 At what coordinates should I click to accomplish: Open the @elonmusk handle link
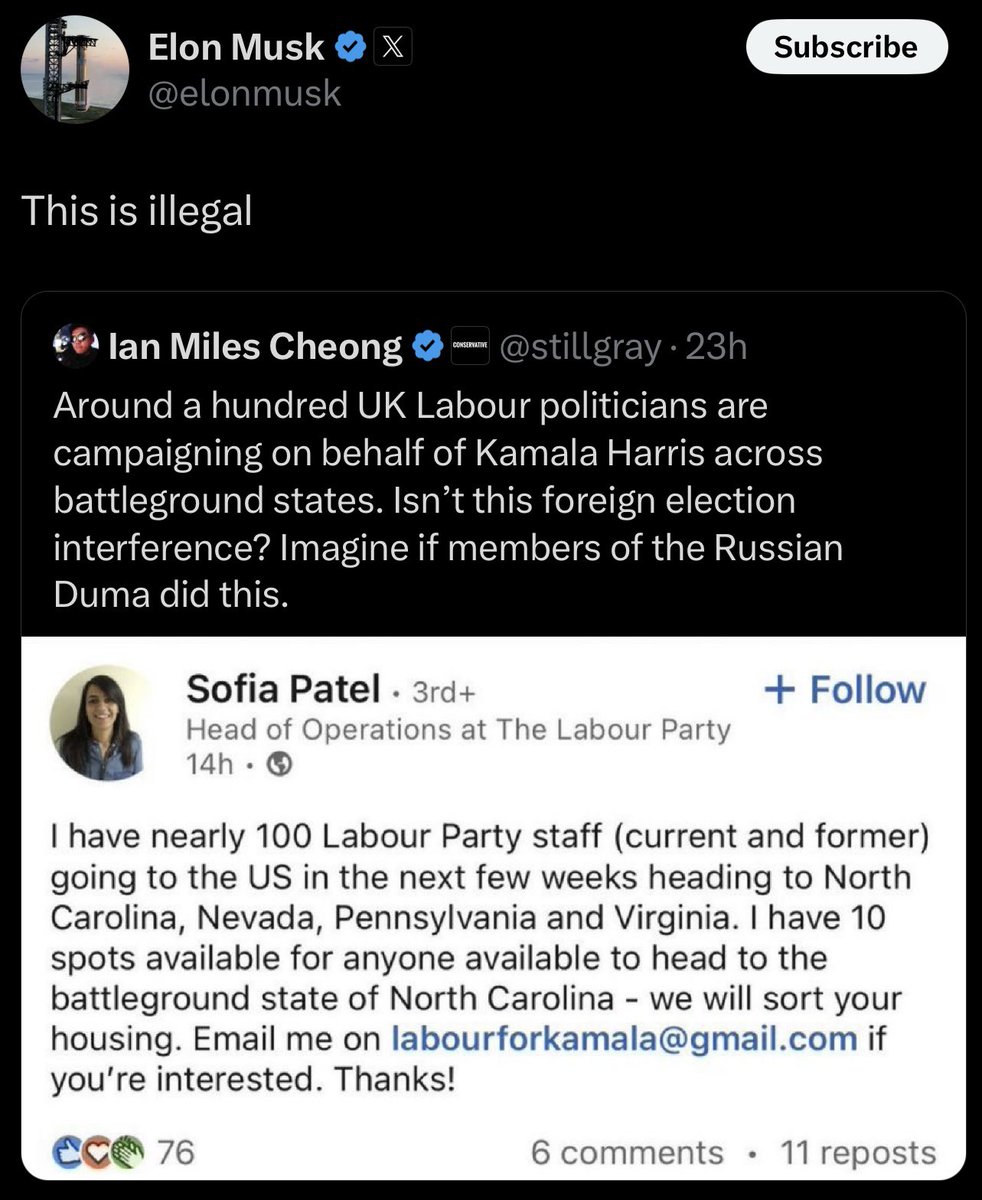[245, 93]
